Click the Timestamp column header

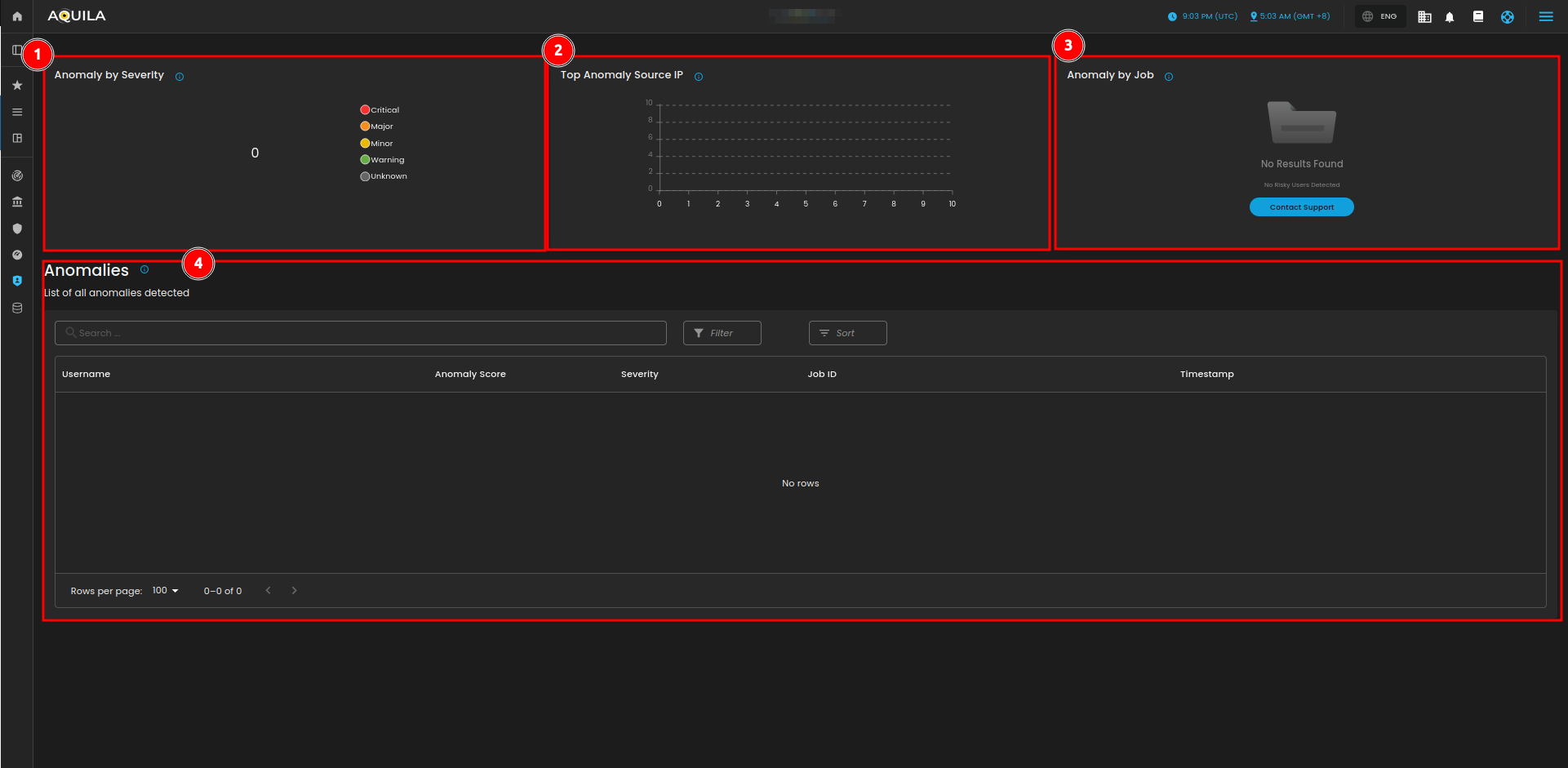[x=1206, y=375]
